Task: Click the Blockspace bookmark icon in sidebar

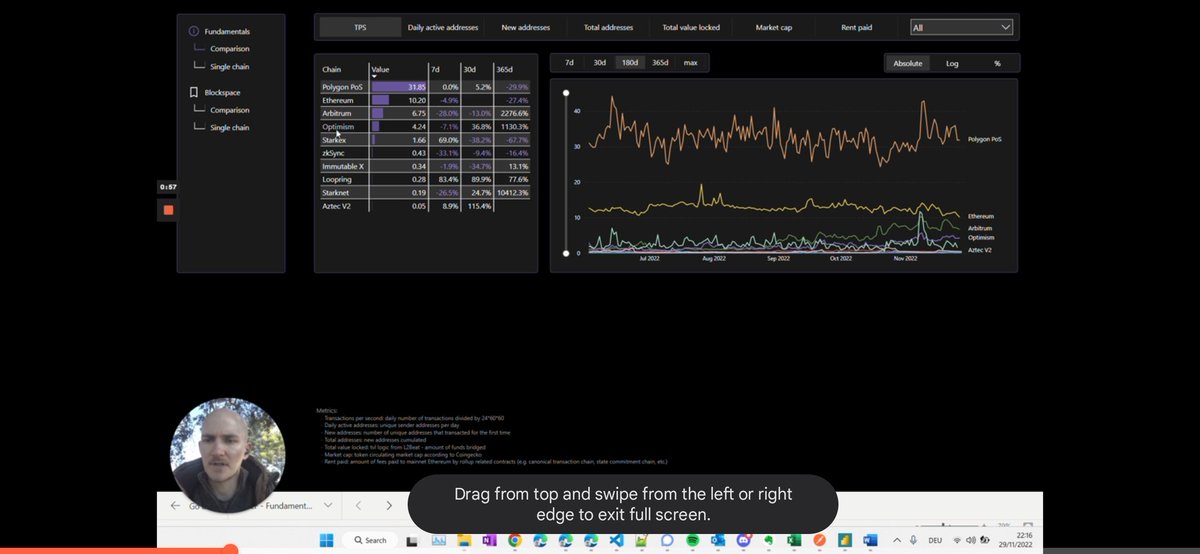Action: coord(193,92)
